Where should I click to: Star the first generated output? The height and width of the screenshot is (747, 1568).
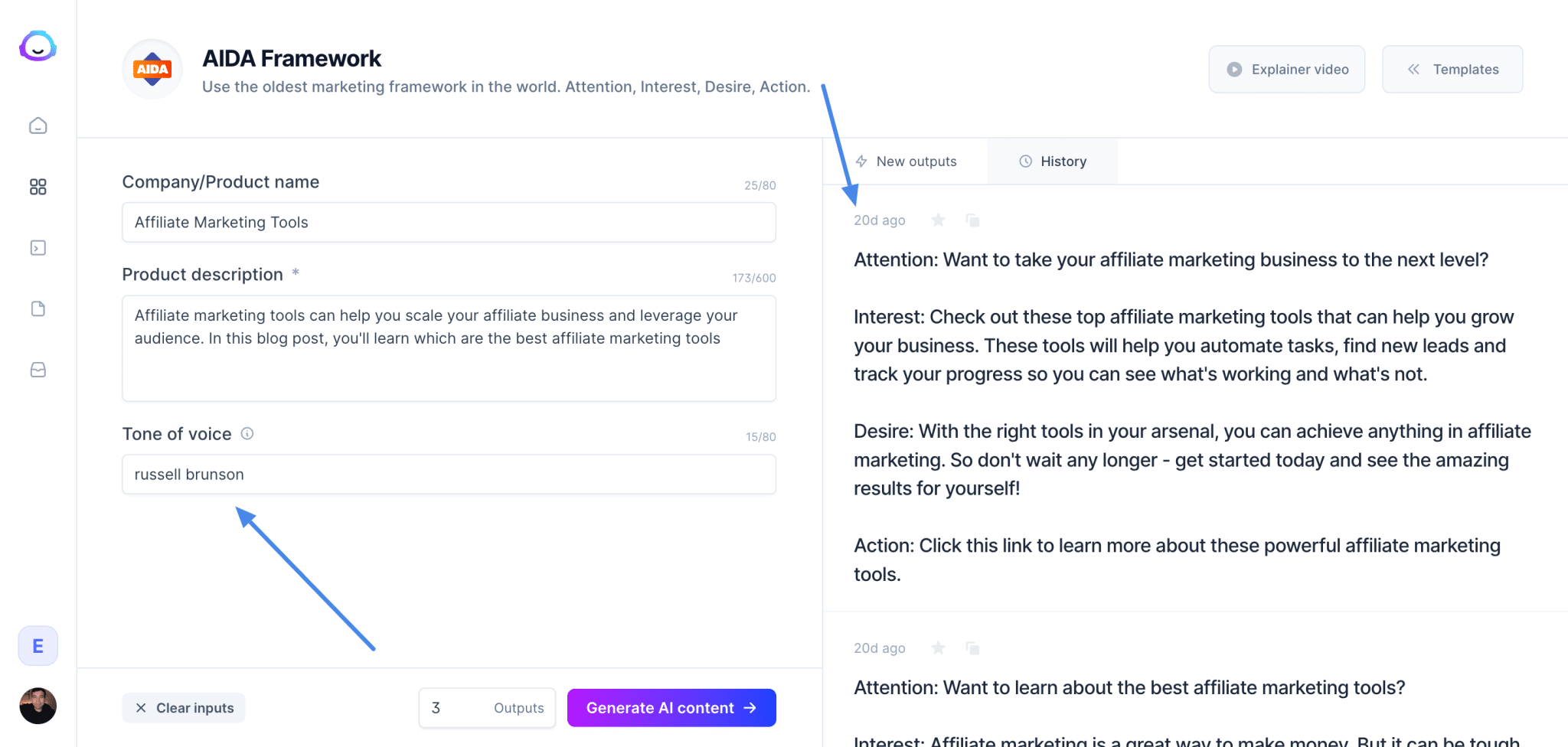click(x=938, y=220)
